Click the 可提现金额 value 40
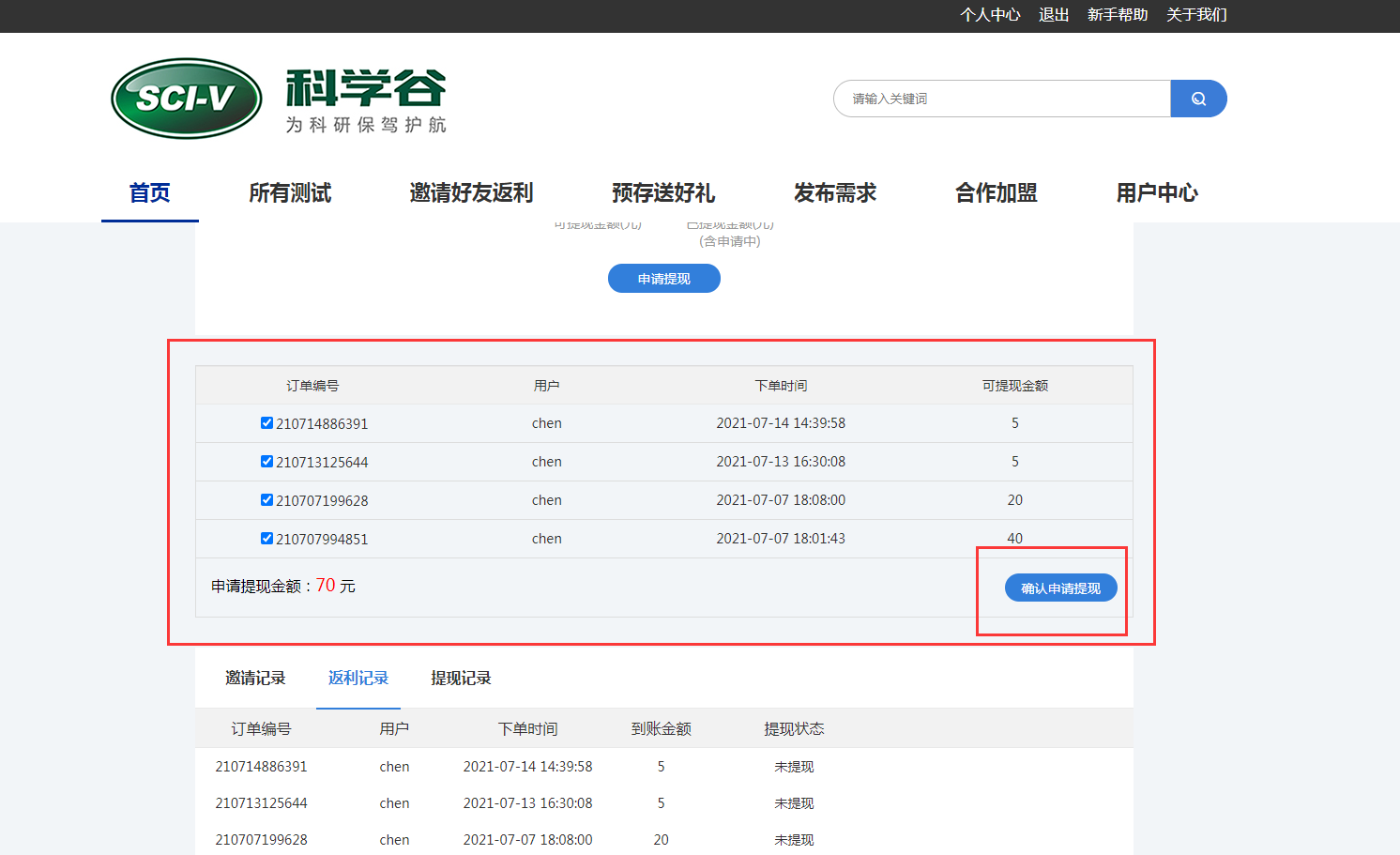Image resolution: width=1400 pixels, height=855 pixels. 1015,539
